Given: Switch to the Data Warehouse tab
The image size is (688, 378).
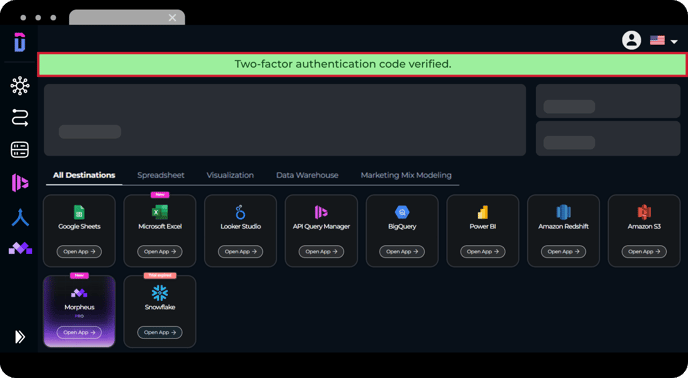Looking at the screenshot, I should (307, 175).
